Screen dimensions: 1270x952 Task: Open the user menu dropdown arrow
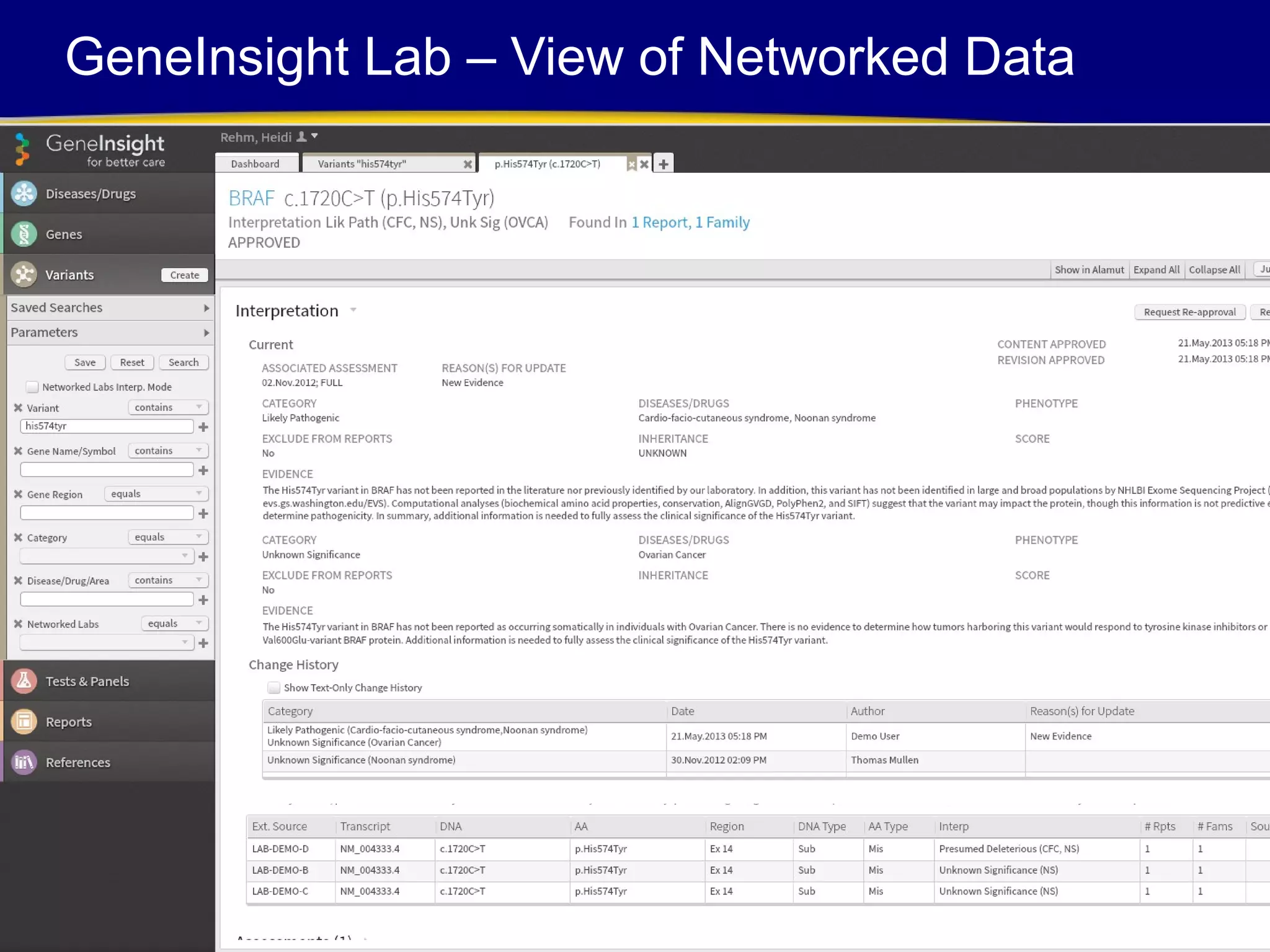tap(314, 136)
